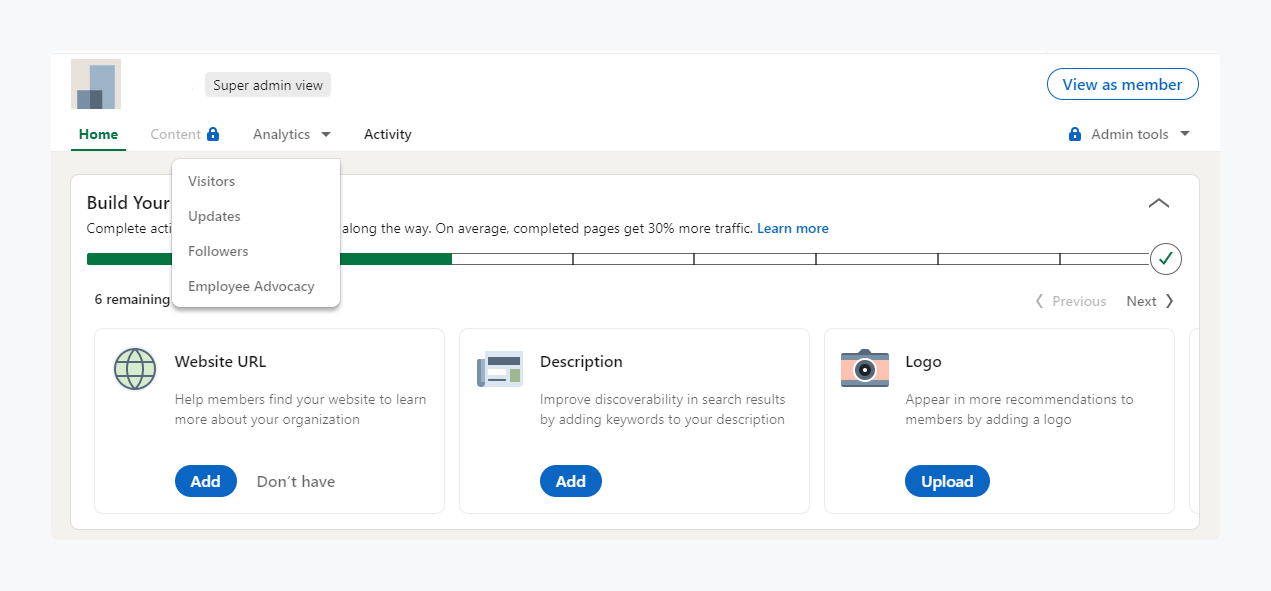Screen dimensions: 1271x591
Task: Open Followers analytics from the dropdown
Action: point(218,251)
